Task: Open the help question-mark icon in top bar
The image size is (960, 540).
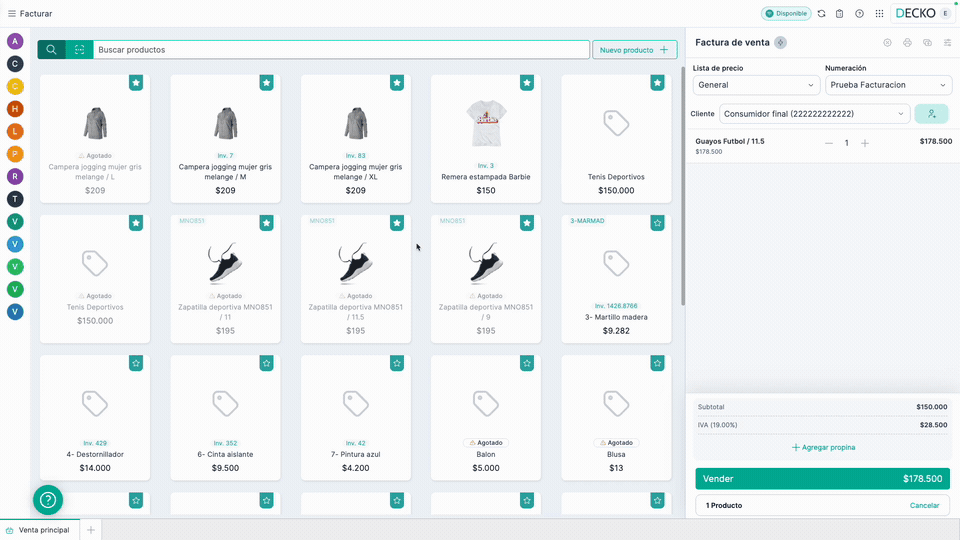Action: [860, 13]
